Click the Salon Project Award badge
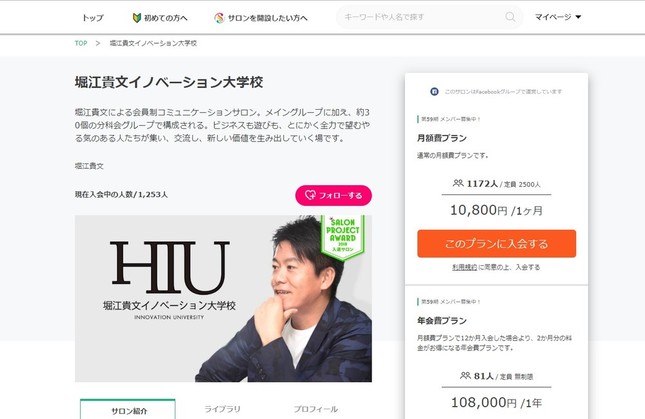This screenshot has height=419, width=645. click(x=342, y=237)
